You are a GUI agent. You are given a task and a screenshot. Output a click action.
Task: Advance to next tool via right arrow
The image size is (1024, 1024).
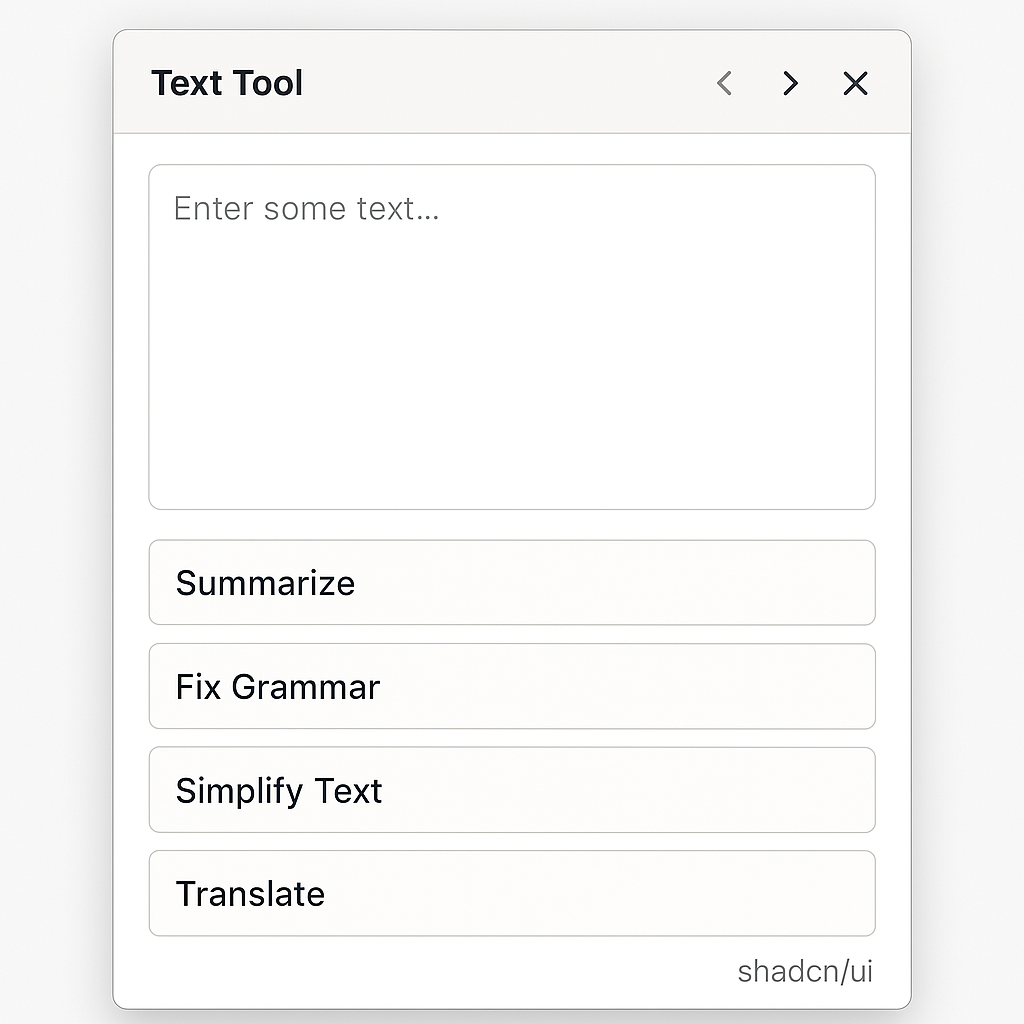pyautogui.click(x=790, y=83)
